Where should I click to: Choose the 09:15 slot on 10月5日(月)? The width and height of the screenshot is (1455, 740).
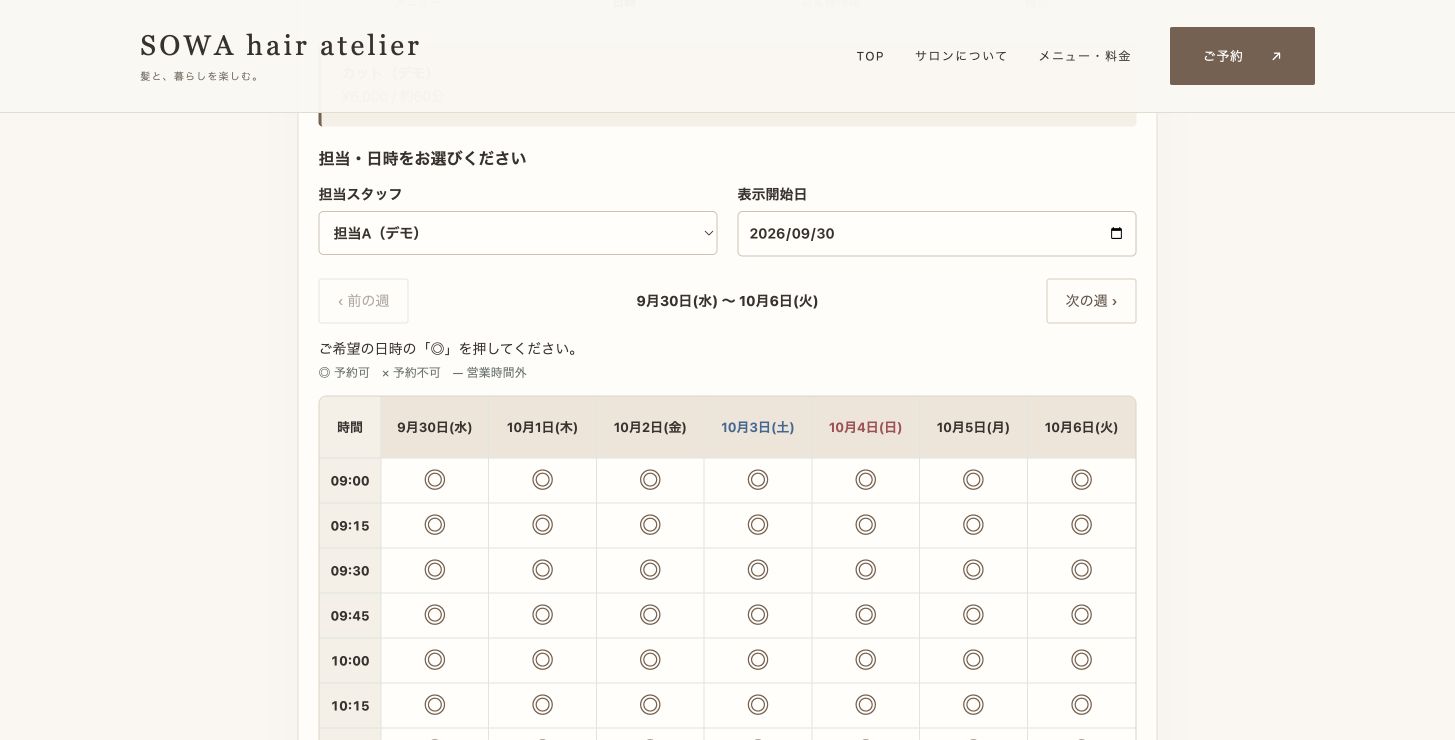[x=973, y=525]
